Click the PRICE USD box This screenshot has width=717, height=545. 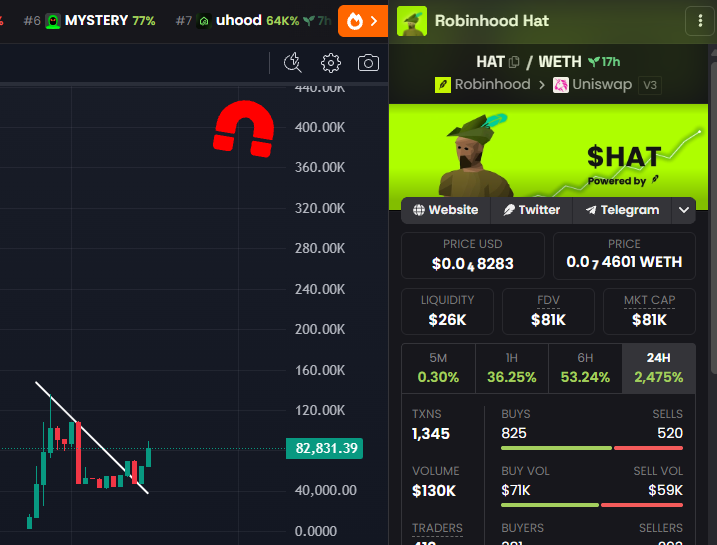473,256
